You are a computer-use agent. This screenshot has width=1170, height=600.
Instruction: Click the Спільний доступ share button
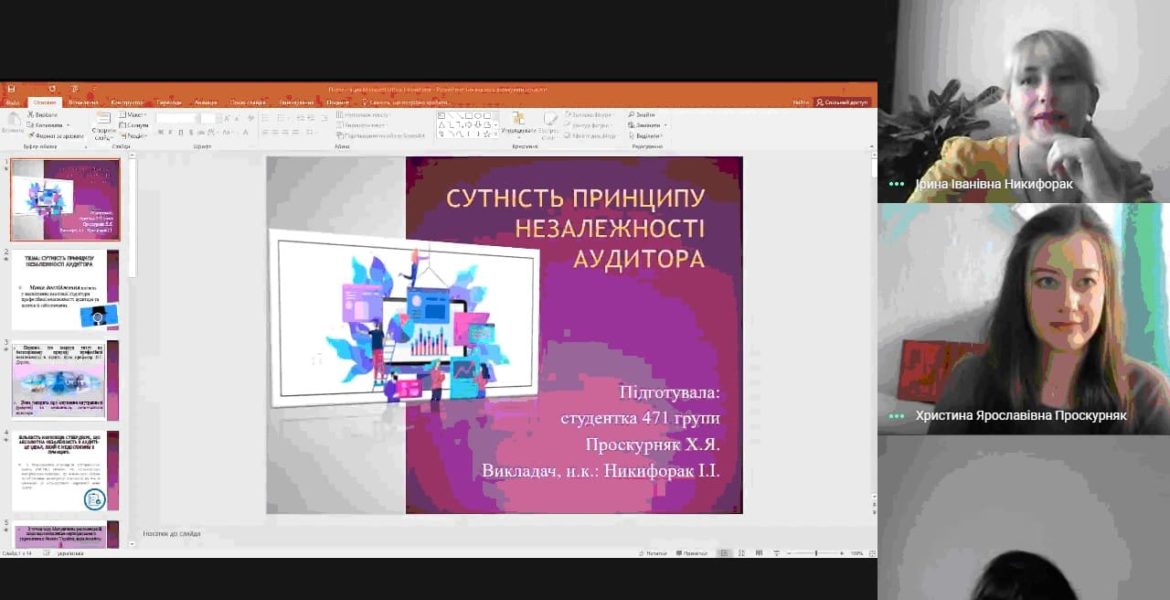coord(842,102)
